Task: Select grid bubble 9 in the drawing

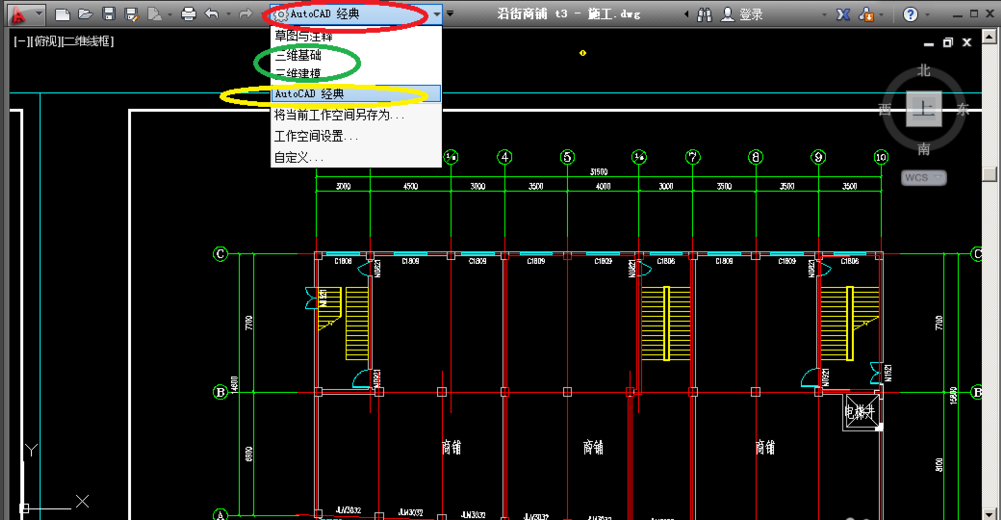Action: [x=818, y=156]
